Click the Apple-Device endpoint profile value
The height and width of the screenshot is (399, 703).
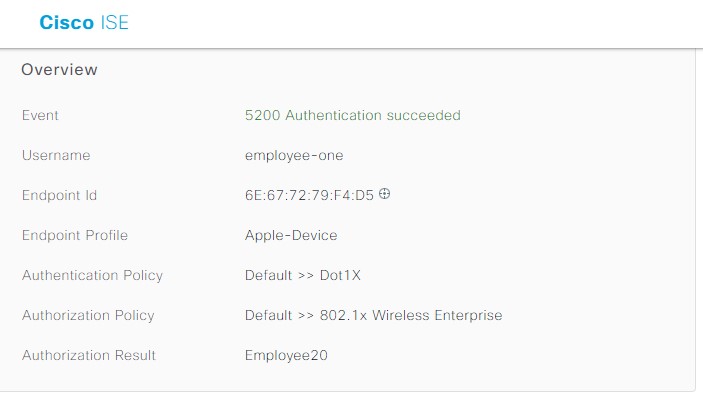[291, 236]
